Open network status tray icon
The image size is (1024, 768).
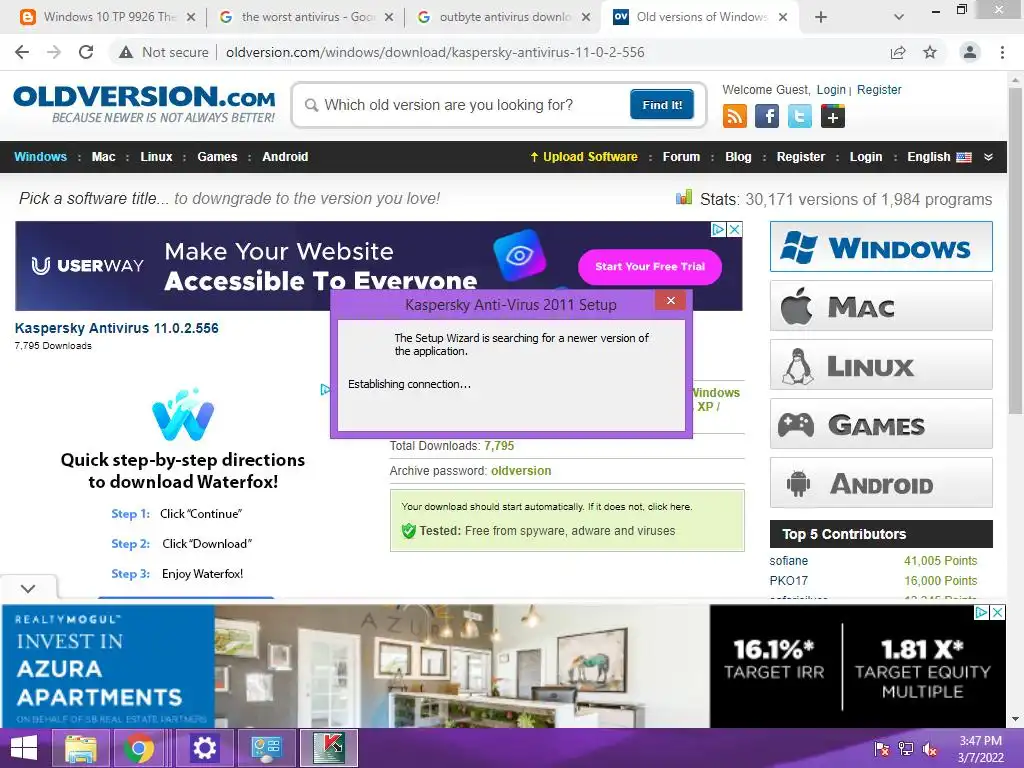tap(906, 749)
